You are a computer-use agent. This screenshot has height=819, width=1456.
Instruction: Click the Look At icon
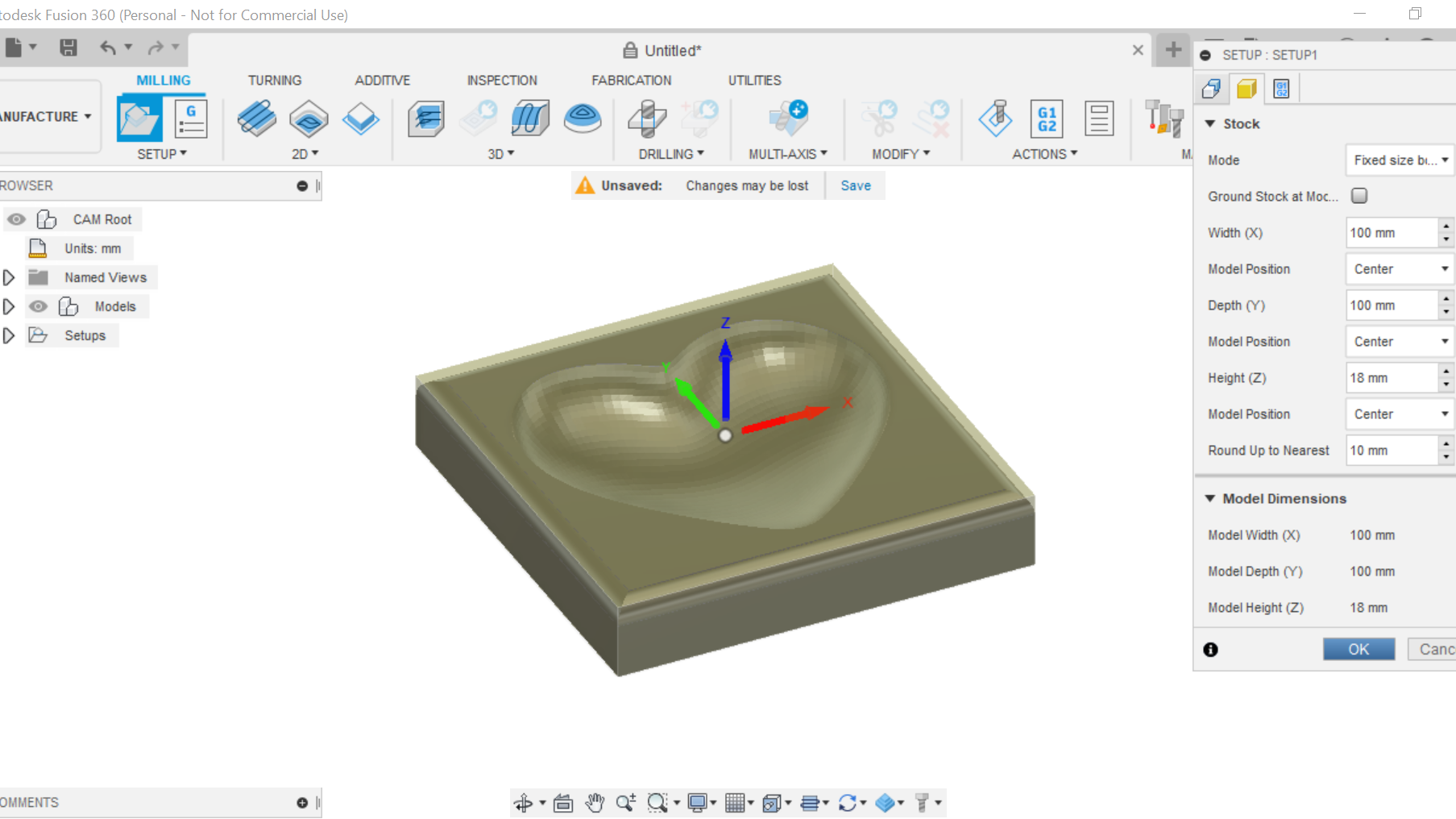click(563, 803)
